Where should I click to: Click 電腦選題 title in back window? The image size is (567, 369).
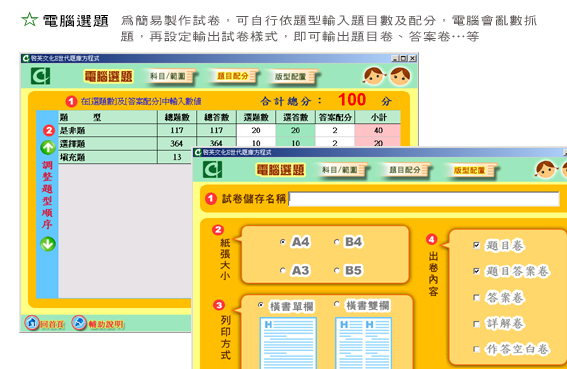pyautogui.click(x=109, y=76)
